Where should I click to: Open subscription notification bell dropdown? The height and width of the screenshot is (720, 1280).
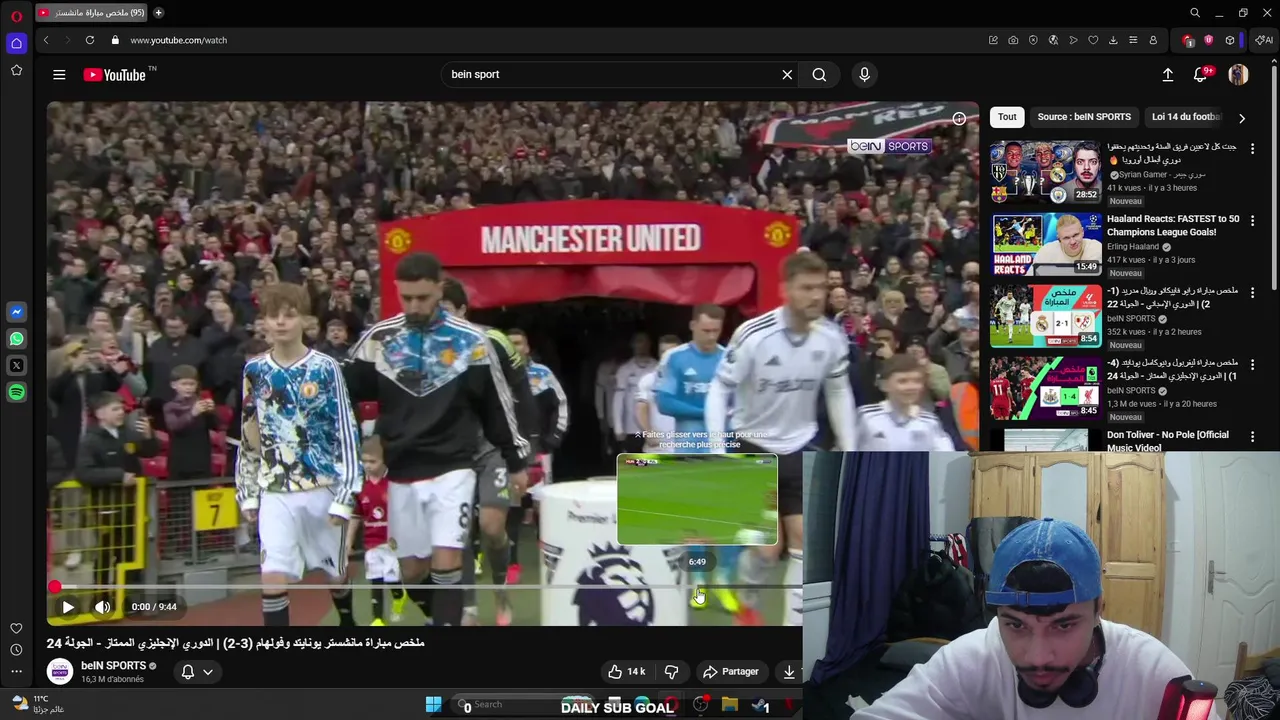click(197, 671)
